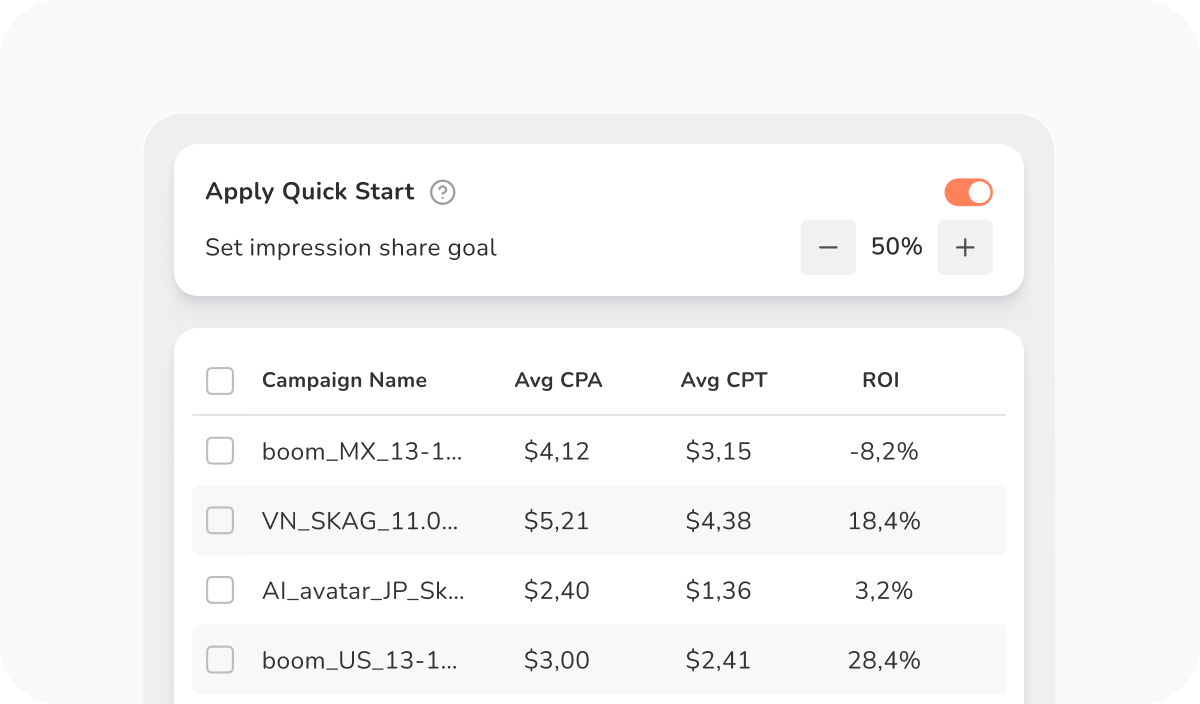
Task: Increase impression share goal with plus button
Action: pos(965,247)
